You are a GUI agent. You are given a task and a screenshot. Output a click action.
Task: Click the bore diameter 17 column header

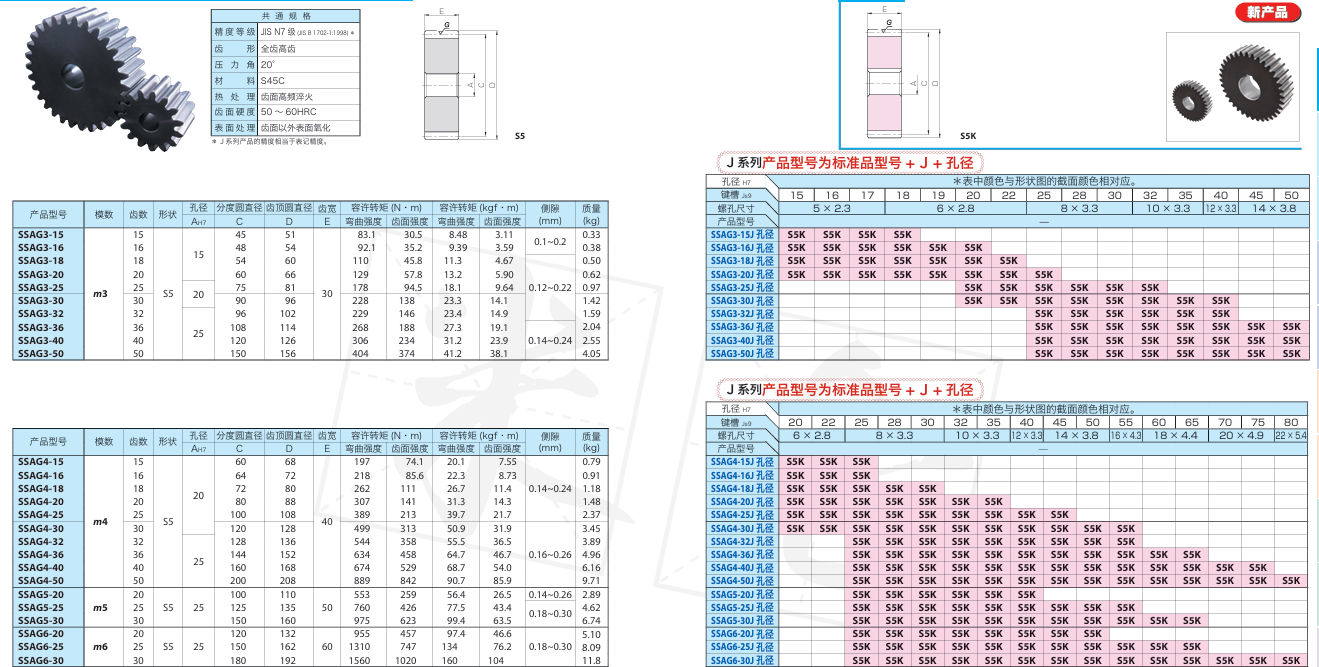pos(866,195)
